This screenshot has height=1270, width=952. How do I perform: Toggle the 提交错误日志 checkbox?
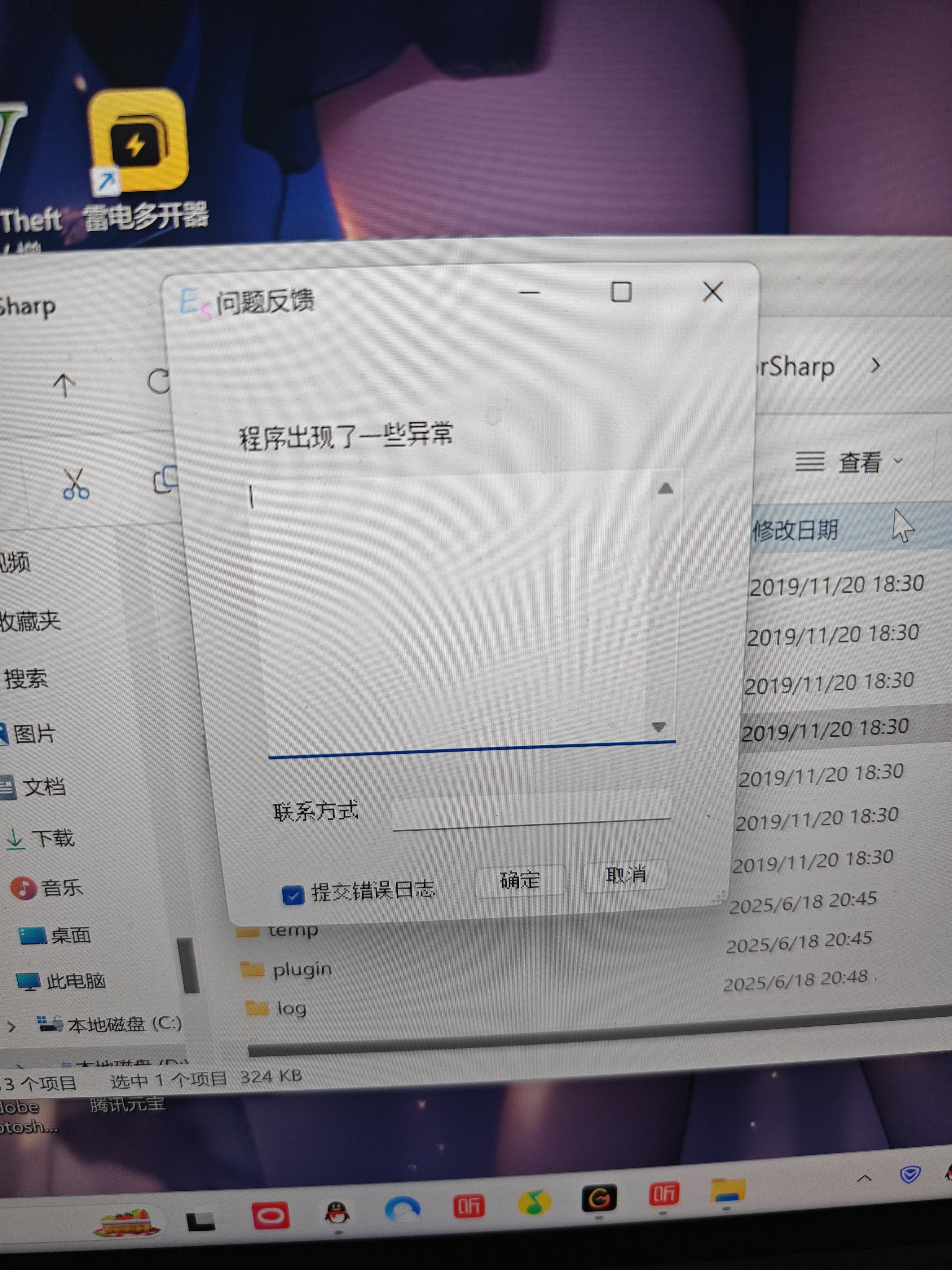[293, 895]
